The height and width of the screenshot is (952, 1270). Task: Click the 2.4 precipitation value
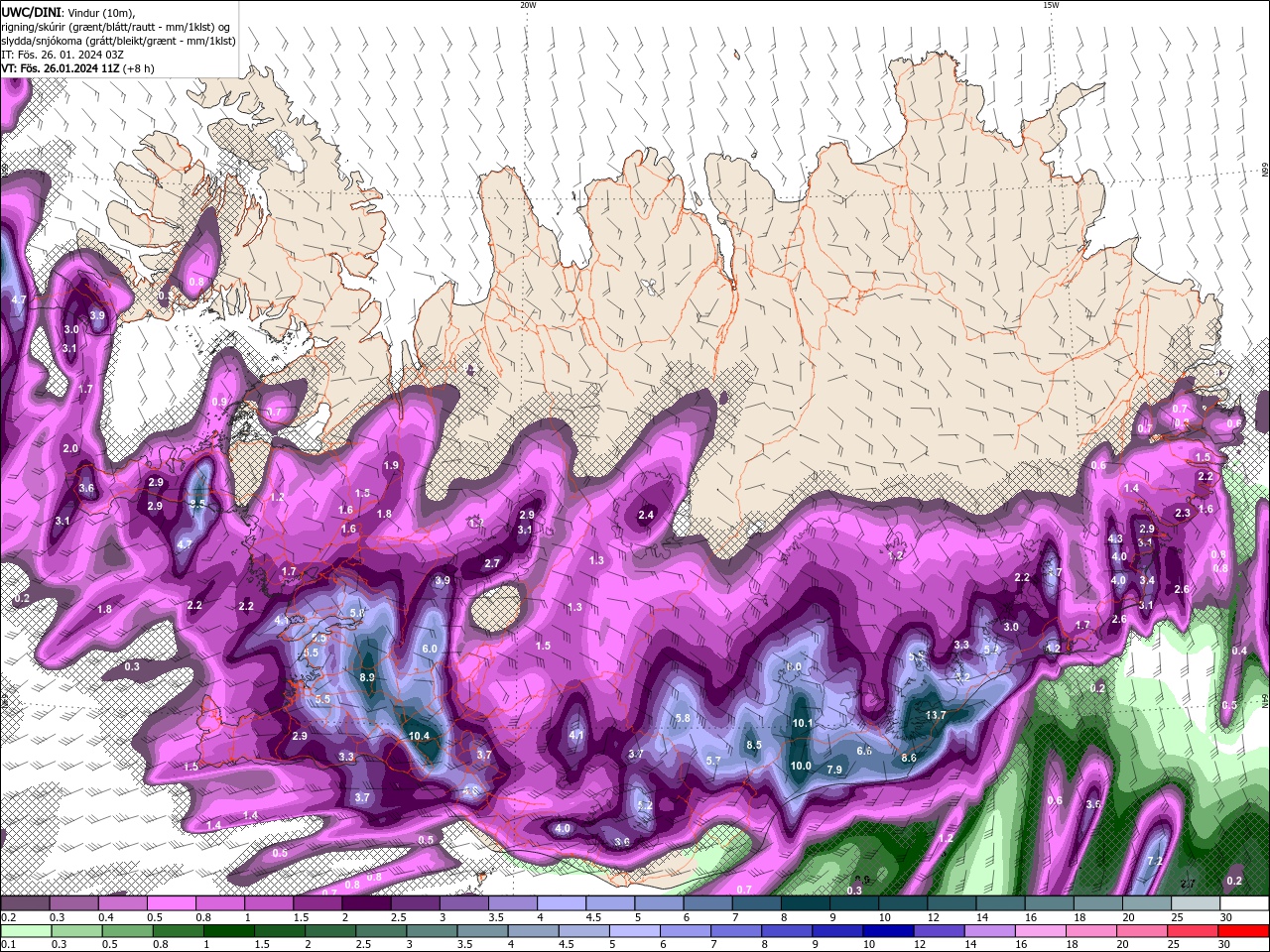tap(646, 515)
